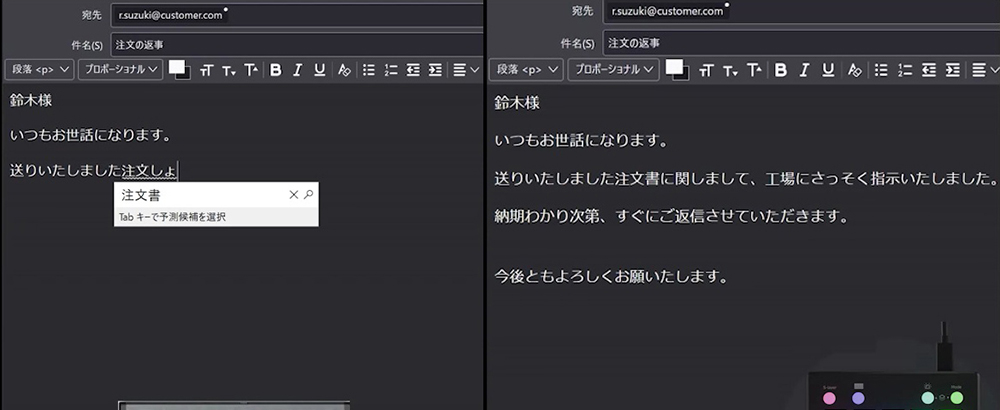This screenshot has height=410, width=1000.
Task: Click the Tab キーで予測候補を選択 hint
Action: pos(172,217)
